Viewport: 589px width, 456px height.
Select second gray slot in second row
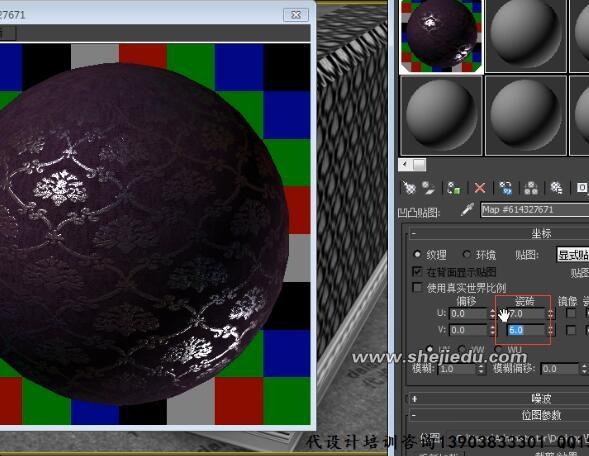click(526, 115)
